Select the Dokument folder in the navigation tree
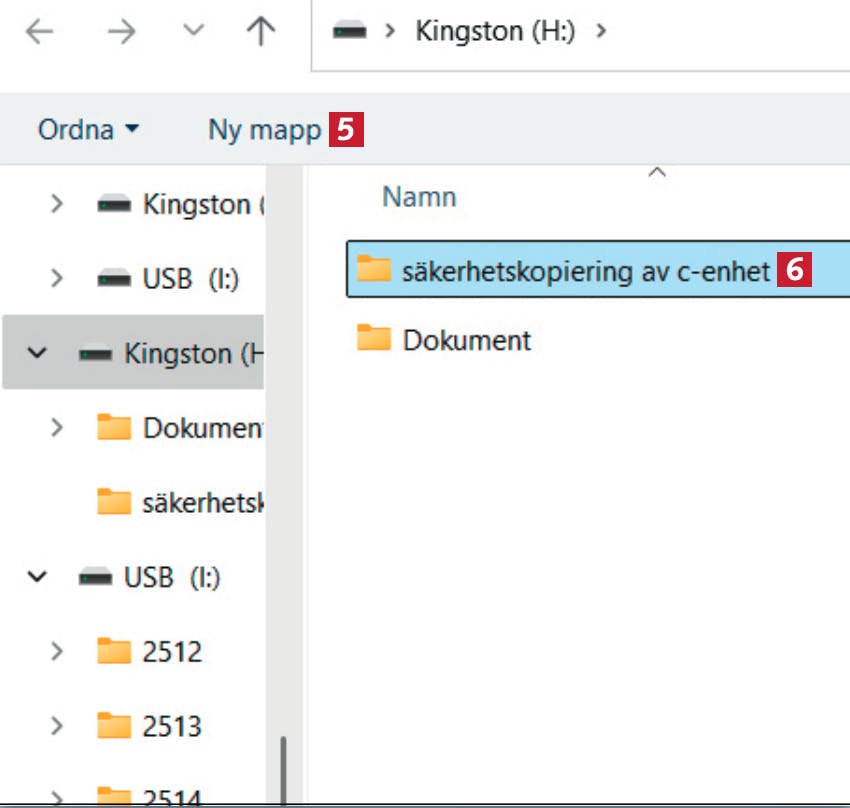The height and width of the screenshot is (808, 850). click(x=203, y=428)
